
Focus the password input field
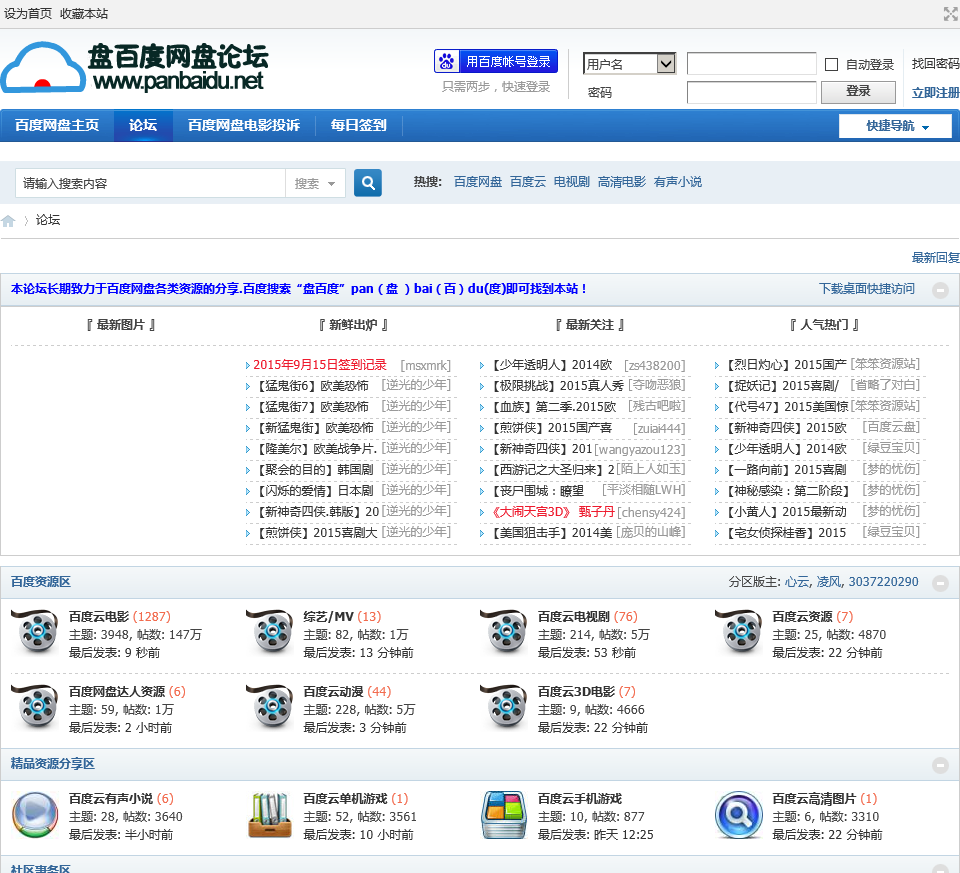(751, 92)
